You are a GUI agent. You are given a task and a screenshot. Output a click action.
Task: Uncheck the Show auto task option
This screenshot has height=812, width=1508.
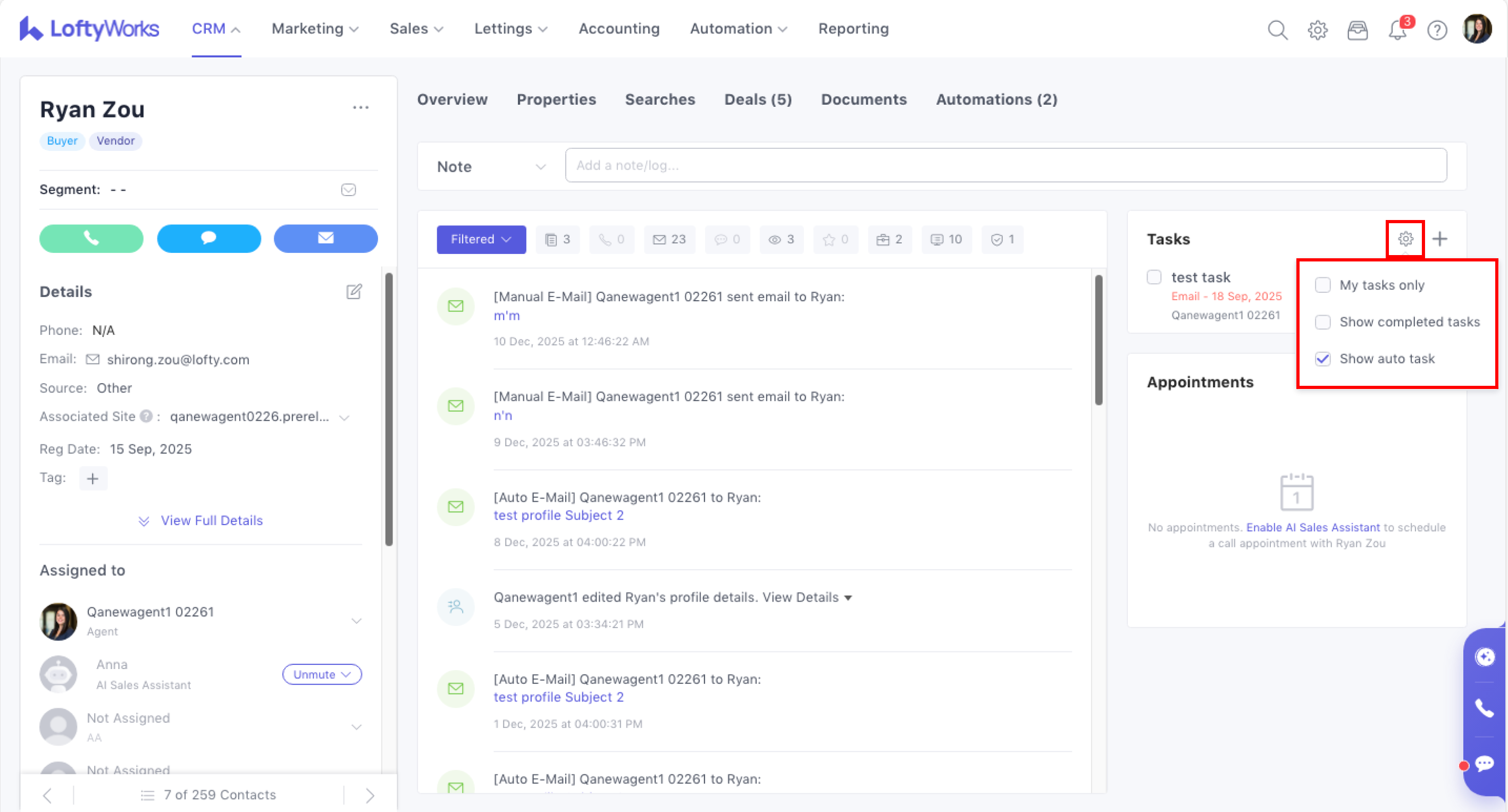point(1322,359)
